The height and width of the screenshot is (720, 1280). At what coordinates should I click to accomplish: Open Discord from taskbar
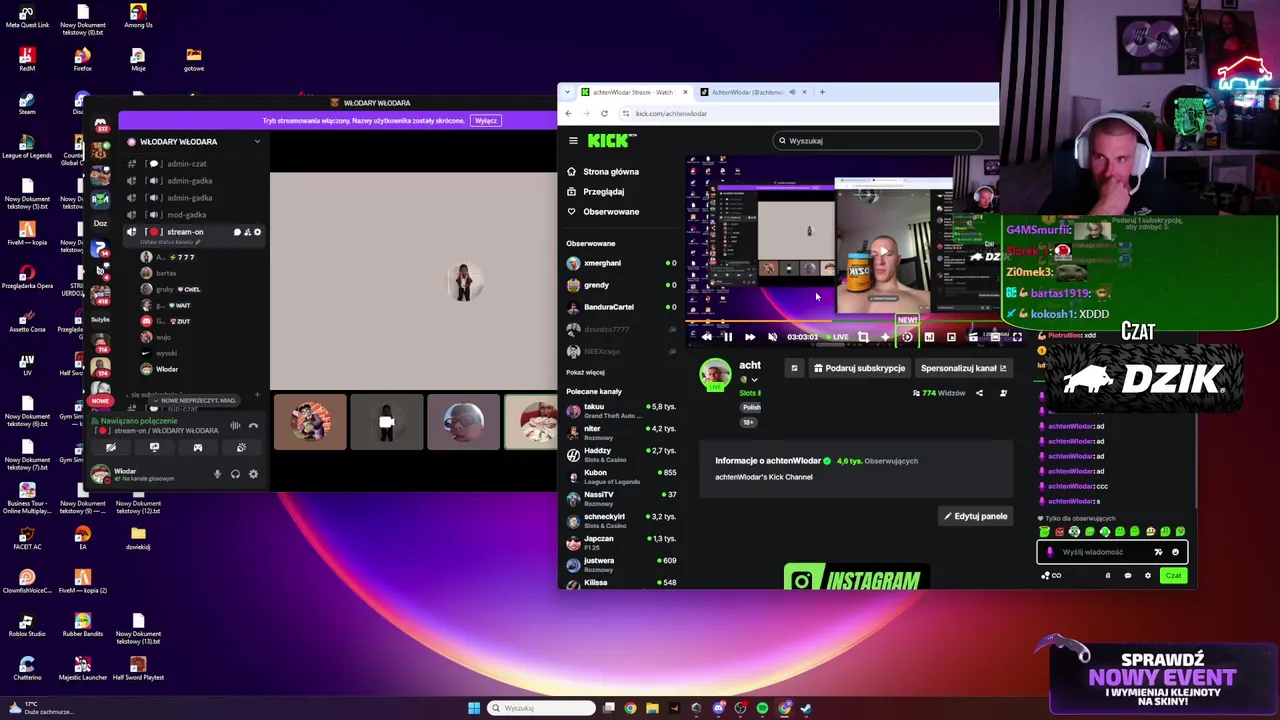tap(718, 708)
